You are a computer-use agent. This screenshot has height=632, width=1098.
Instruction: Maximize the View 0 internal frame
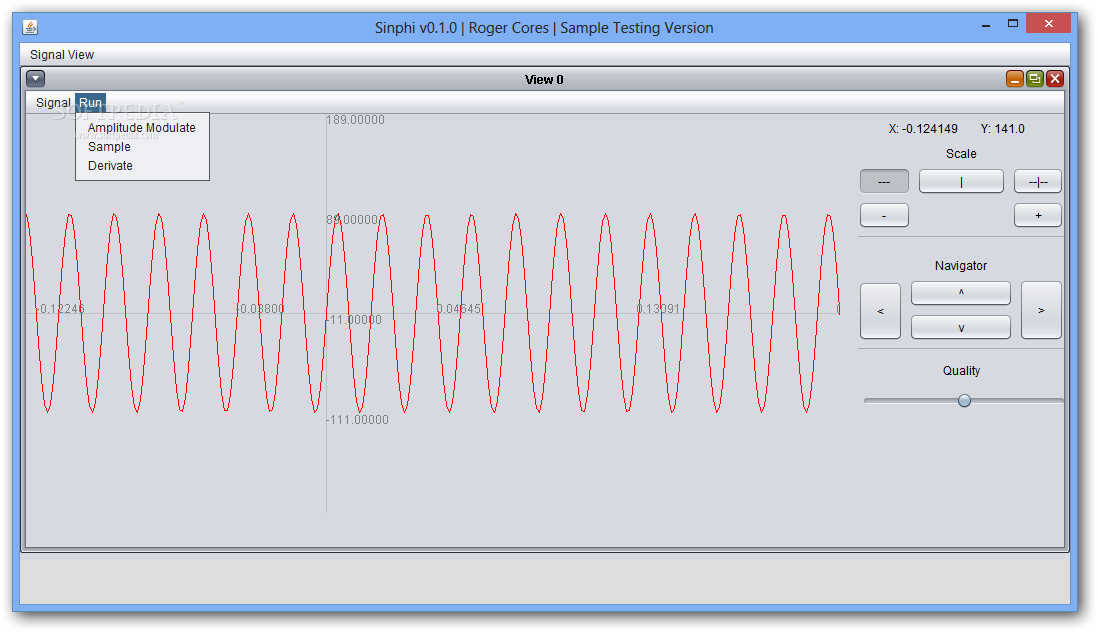pos(1035,78)
